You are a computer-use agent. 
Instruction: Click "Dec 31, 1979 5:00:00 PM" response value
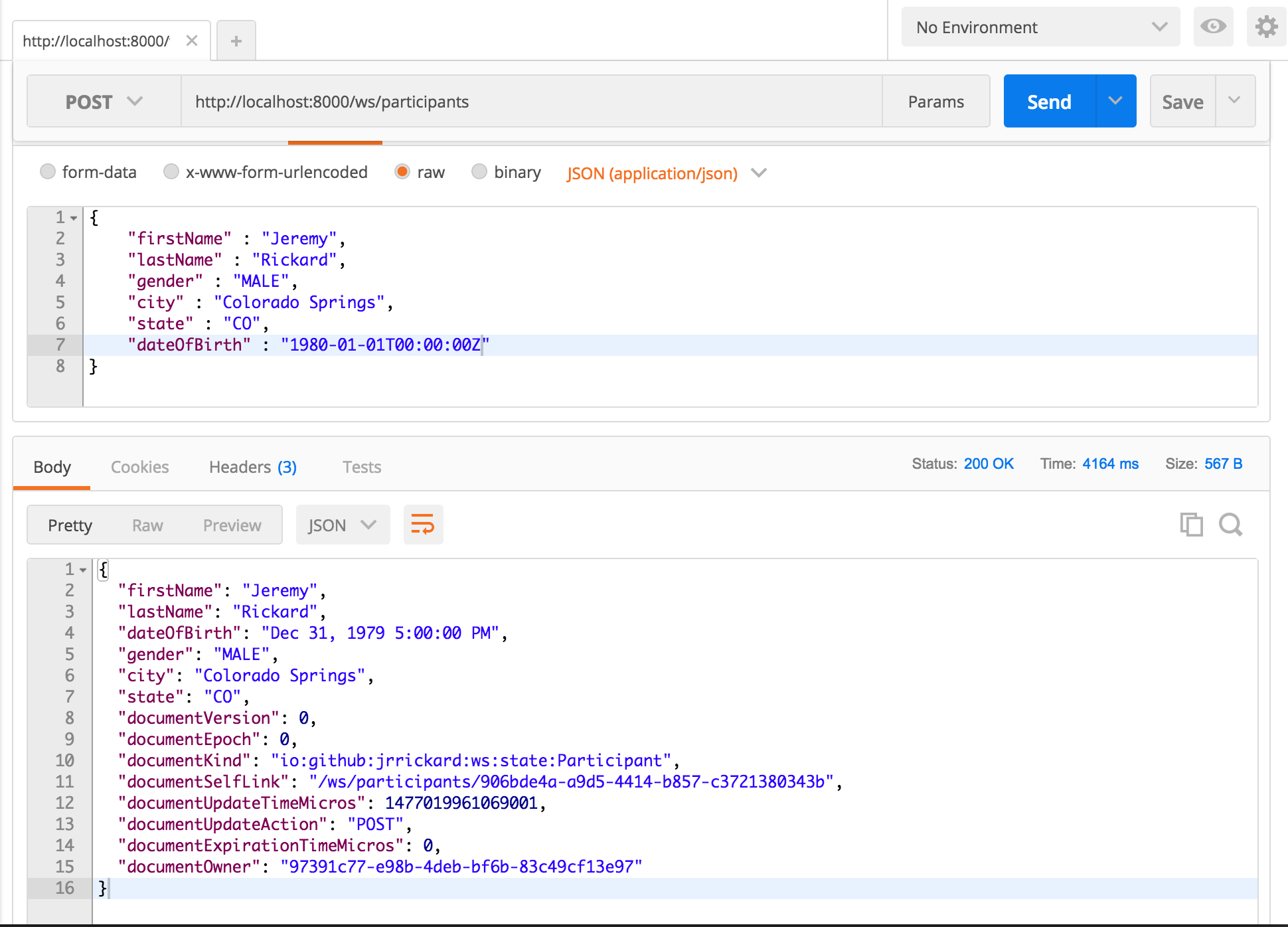point(380,633)
